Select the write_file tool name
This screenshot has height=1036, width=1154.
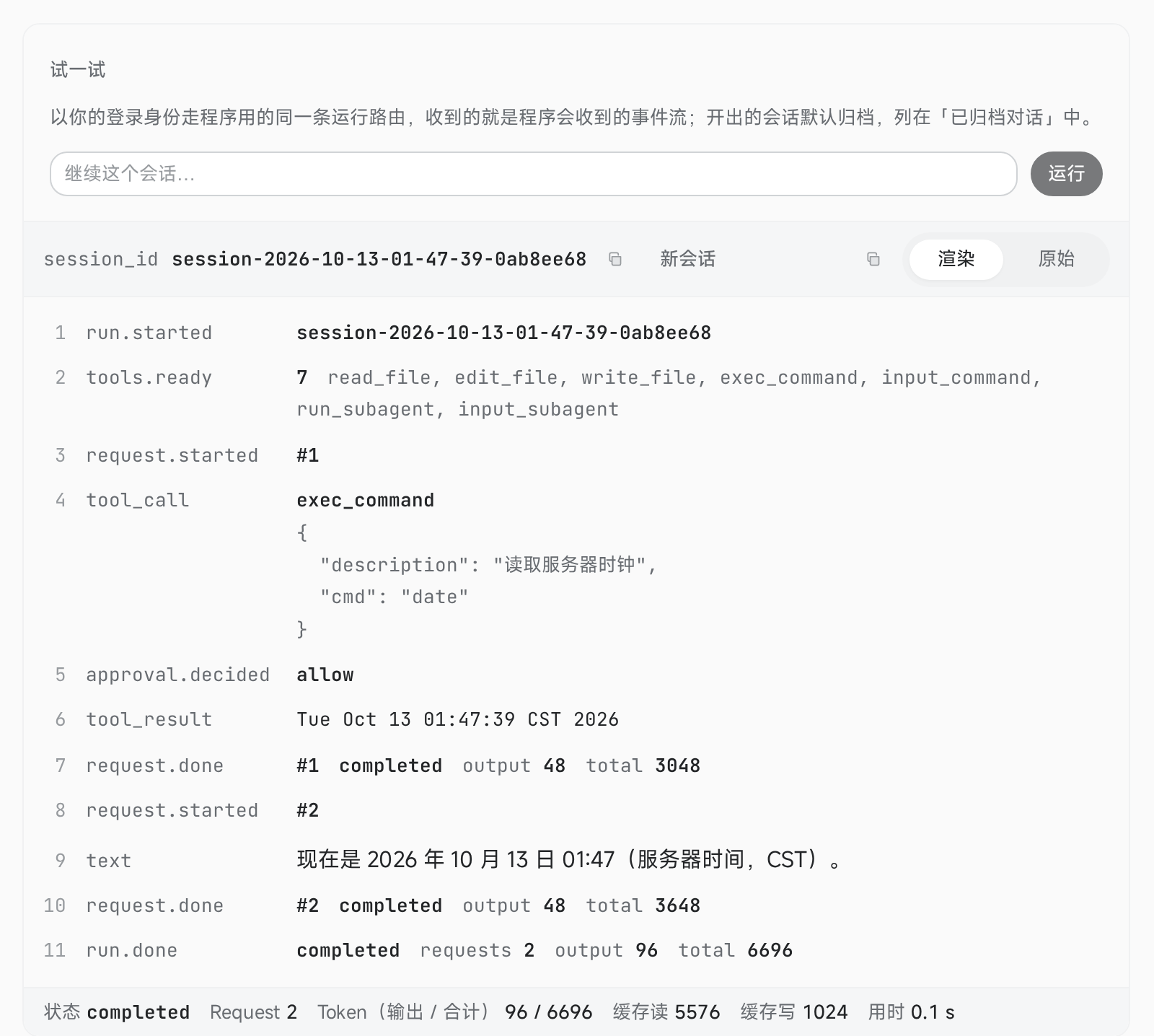[x=639, y=377]
